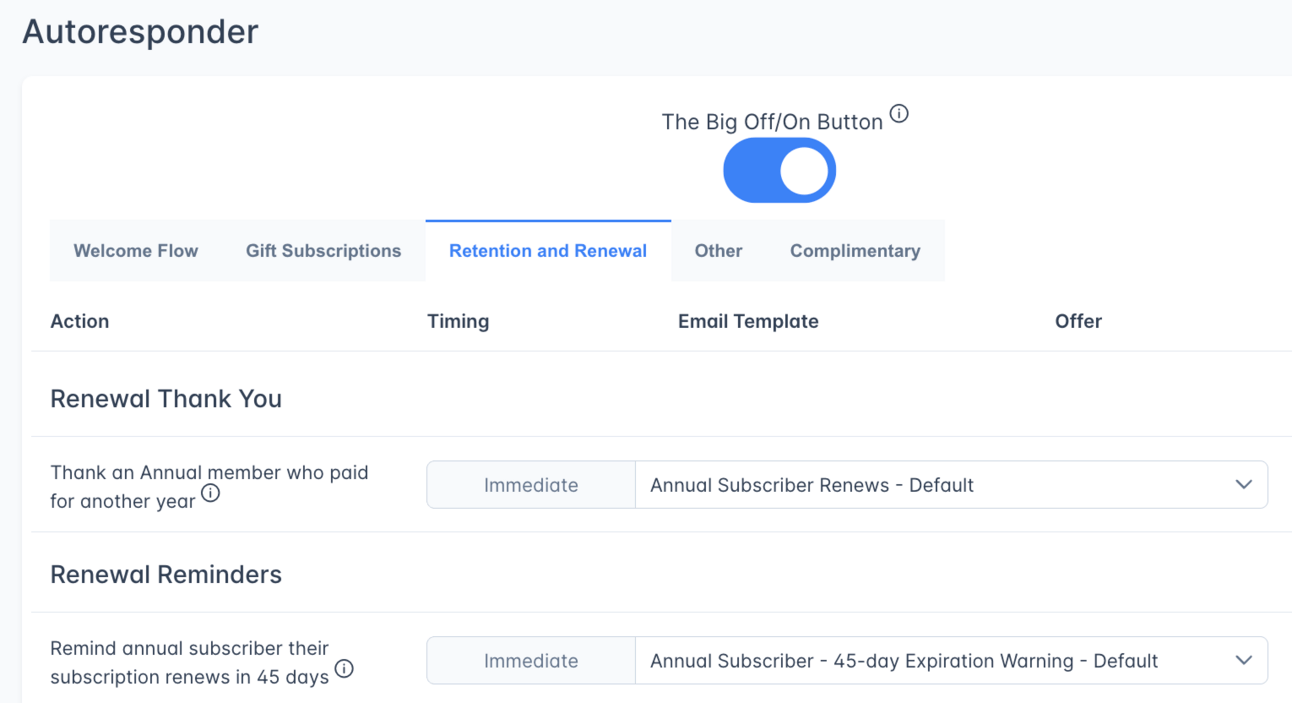Click the chevron on Annual Subscriber Renews dropdown
The height and width of the screenshot is (703, 1292).
tap(1243, 484)
